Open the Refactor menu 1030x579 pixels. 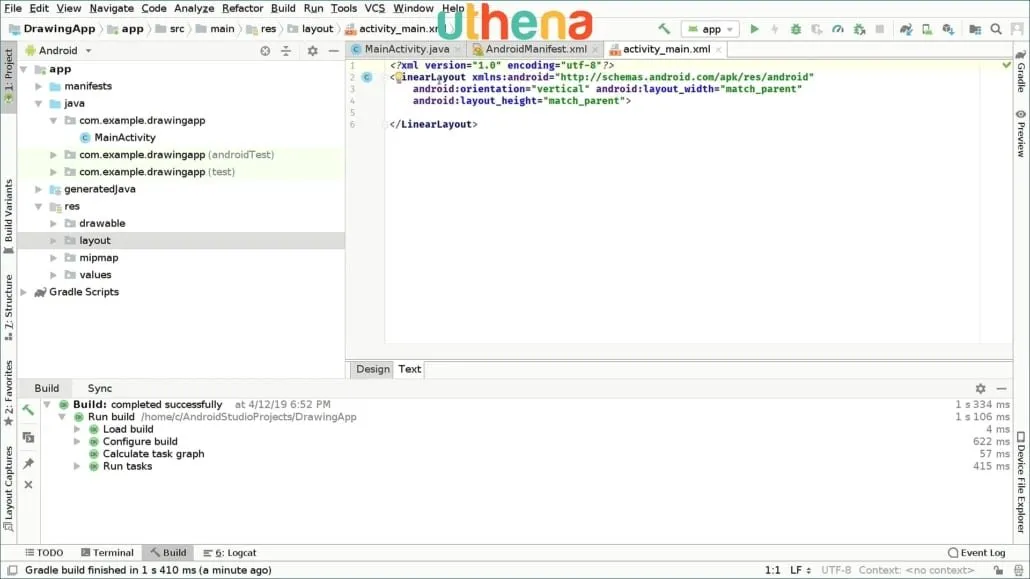pos(242,8)
